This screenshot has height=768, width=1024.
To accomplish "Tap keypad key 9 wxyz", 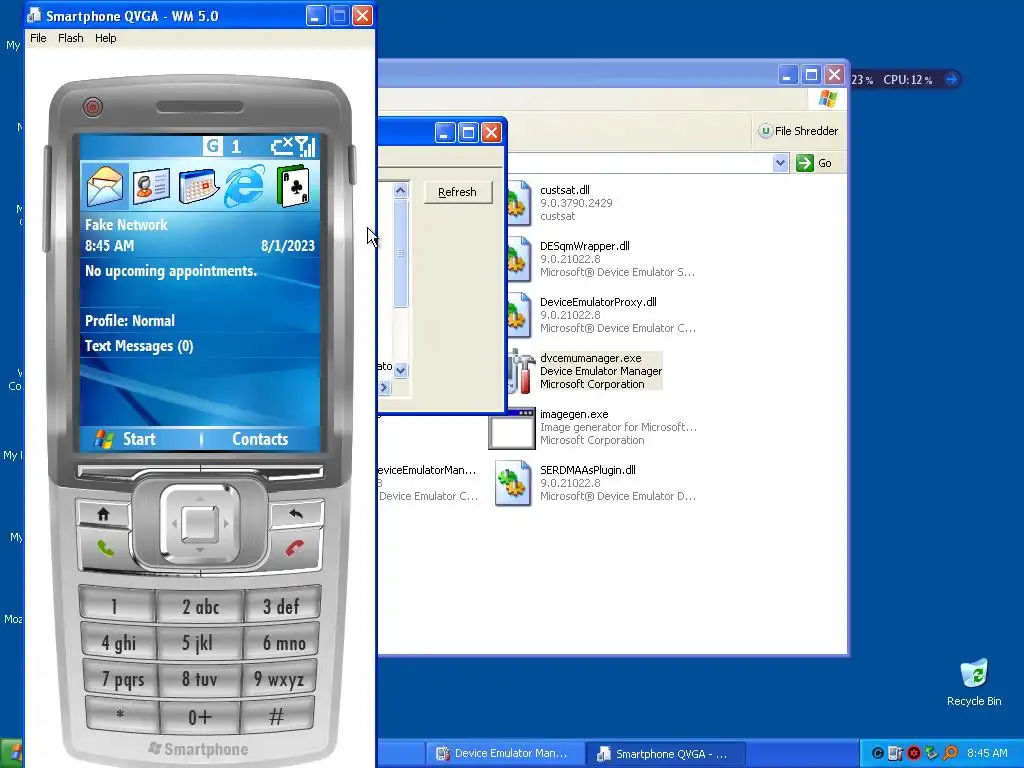I will click(x=279, y=679).
